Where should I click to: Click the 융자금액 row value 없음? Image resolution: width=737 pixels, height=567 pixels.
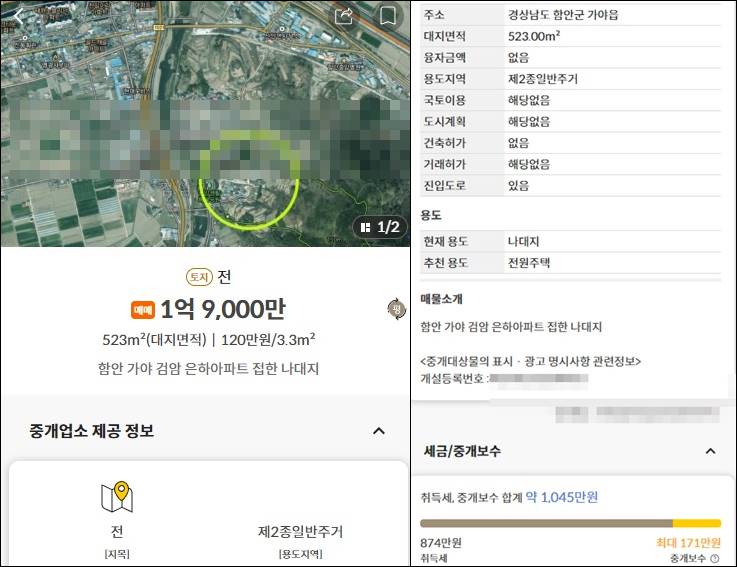point(518,57)
